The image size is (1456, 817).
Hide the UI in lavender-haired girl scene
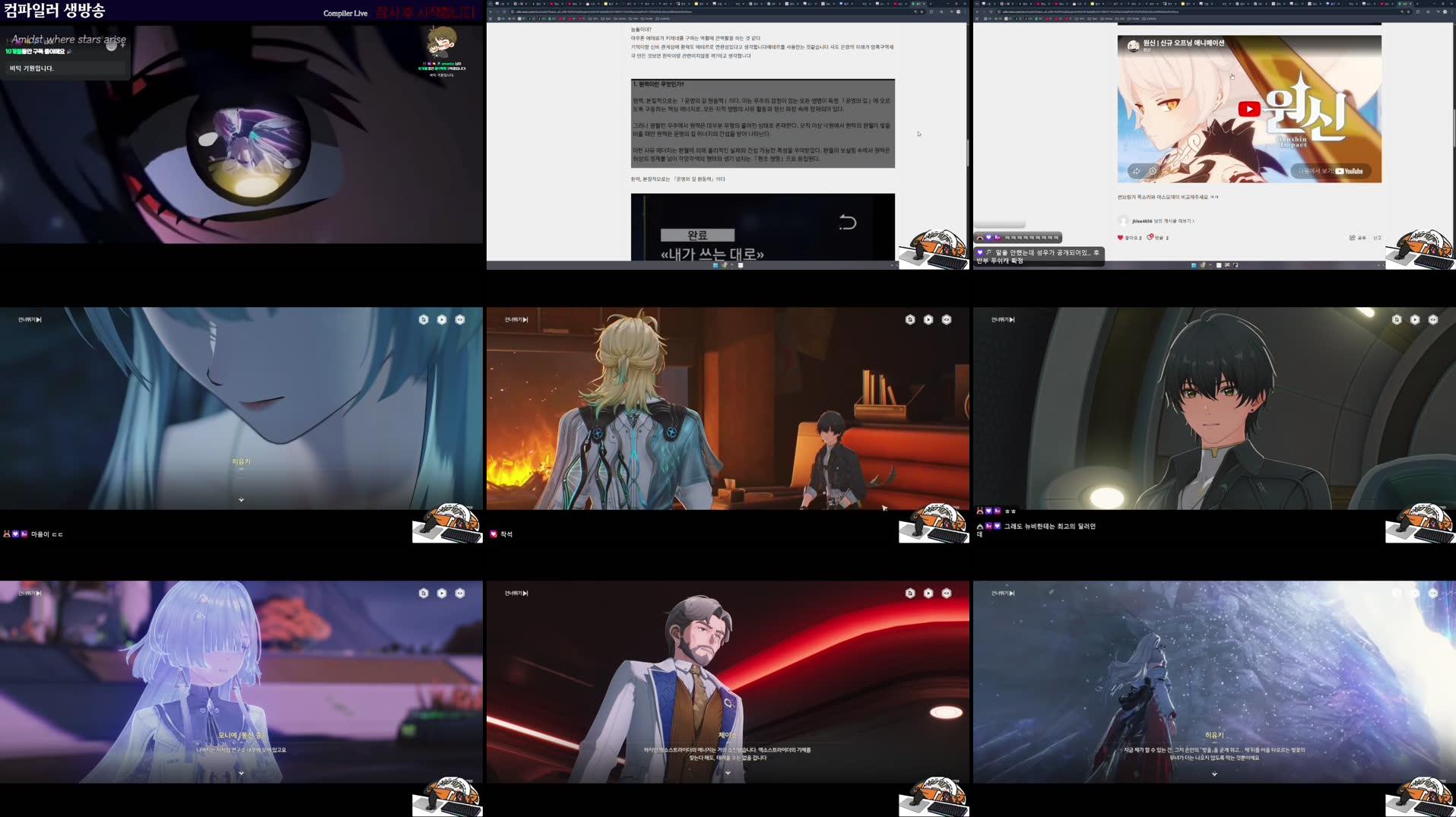(460, 594)
